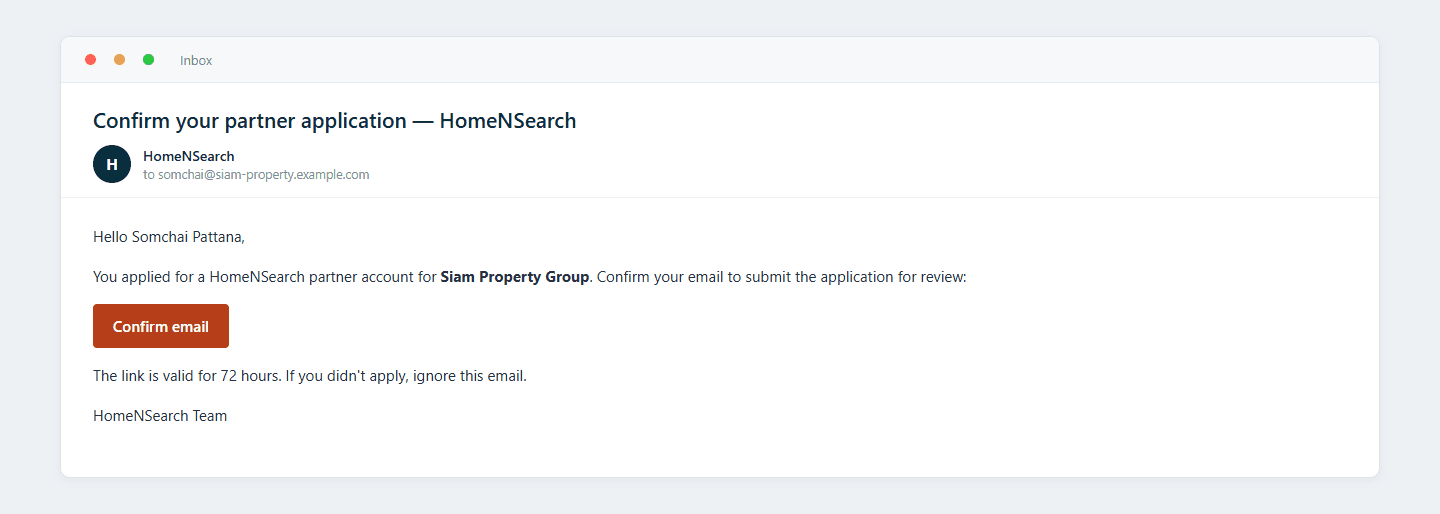Screen dimensions: 1440x514
Task: Click the dark round H sender avatar
Action: click(x=112, y=164)
